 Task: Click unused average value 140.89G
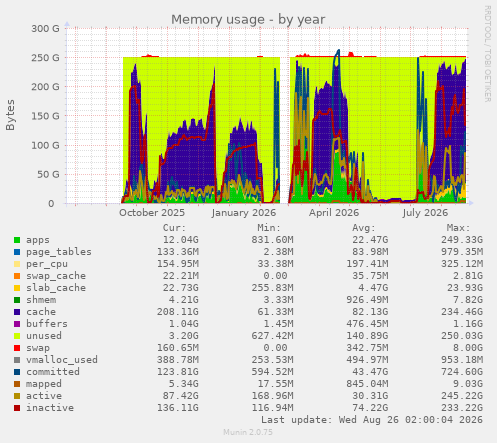tap(367, 336)
